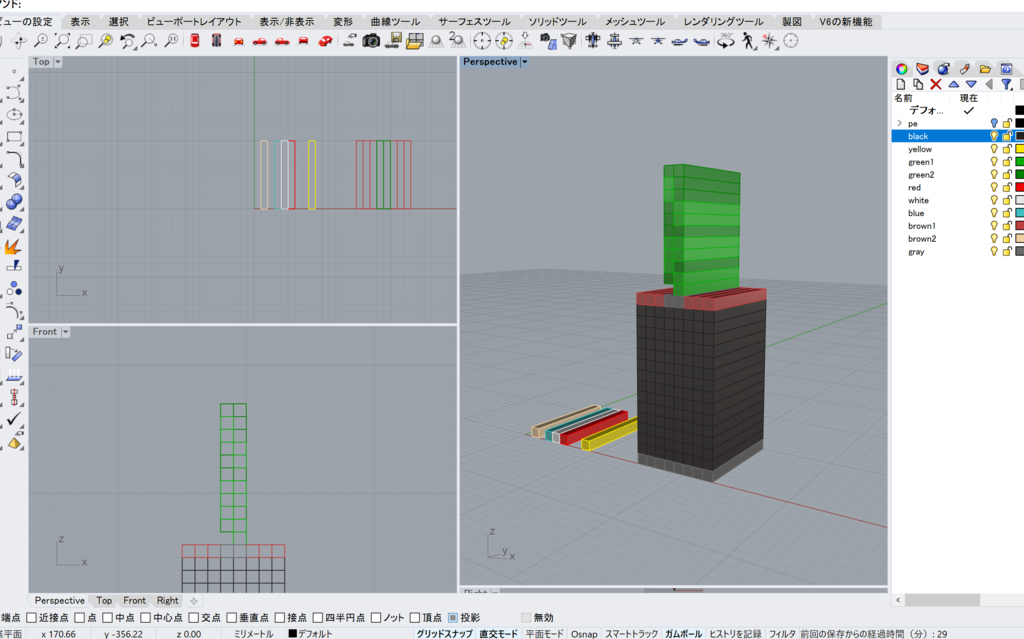Add a viewport tab with plus button
The height and width of the screenshot is (639, 1024).
pyautogui.click(x=193, y=600)
